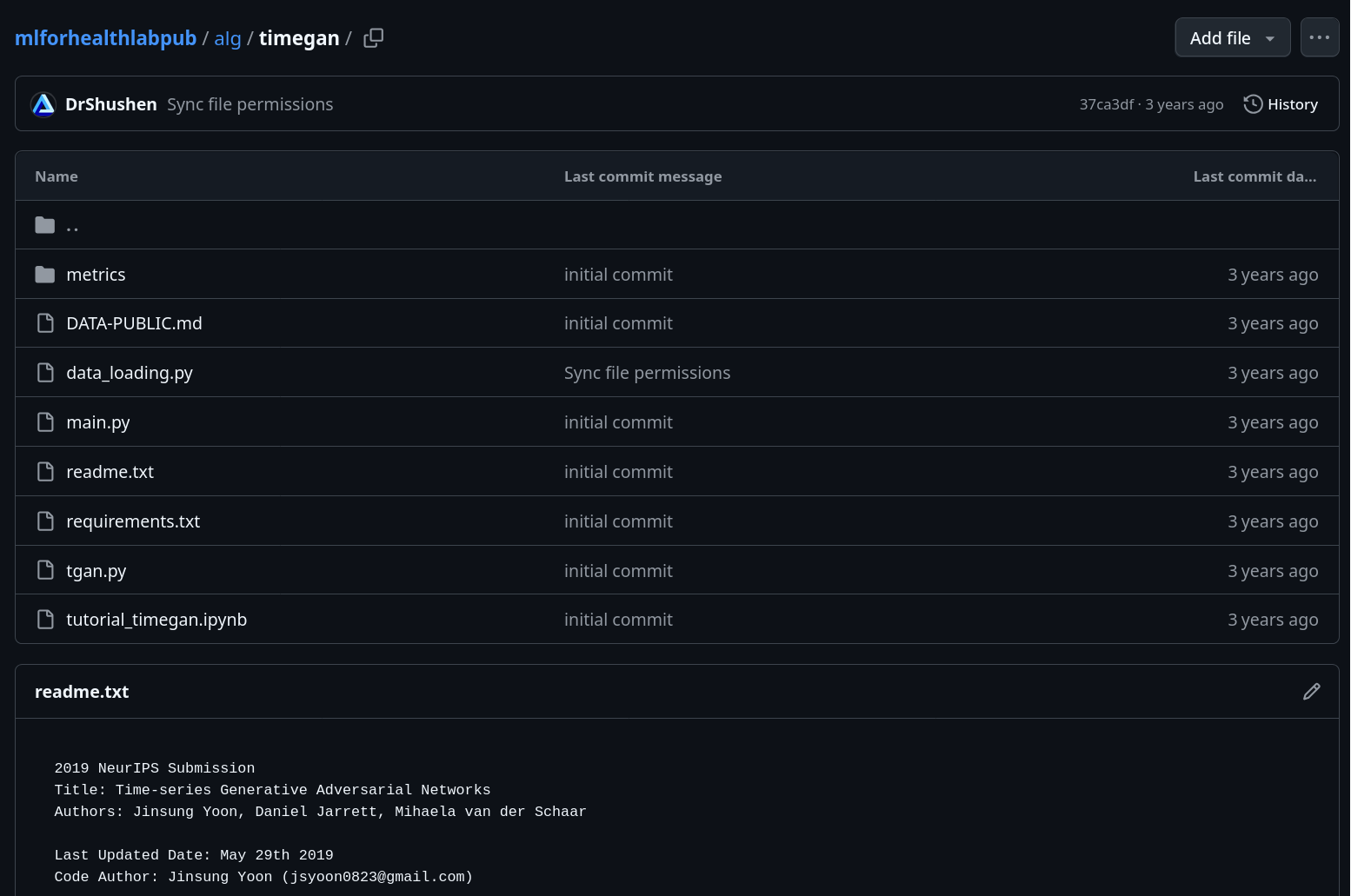Image resolution: width=1351 pixels, height=896 pixels.
Task: Click the metrics folder icon
Action: click(x=45, y=275)
